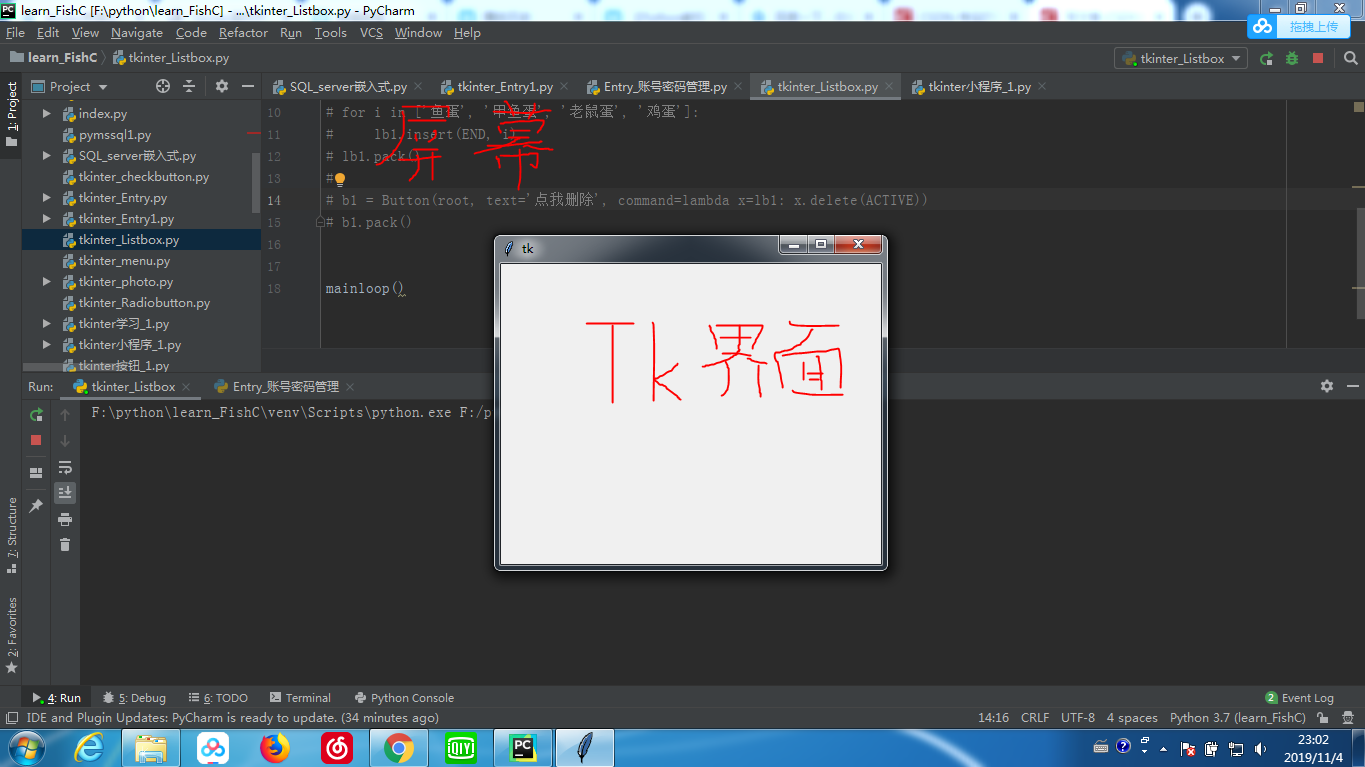Open Project panel settings gear
Image resolution: width=1365 pixels, height=767 pixels.
[222, 86]
